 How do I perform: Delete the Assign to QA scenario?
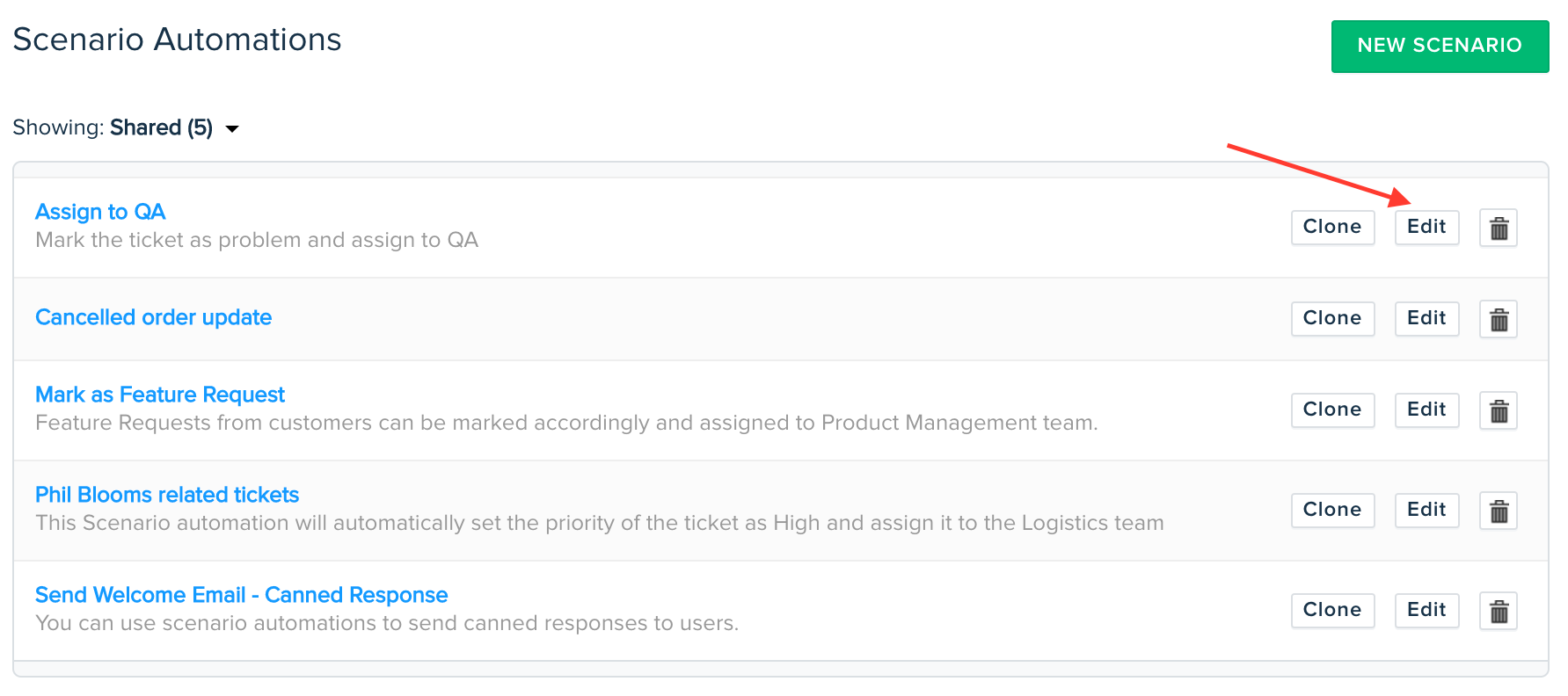pos(1499,228)
